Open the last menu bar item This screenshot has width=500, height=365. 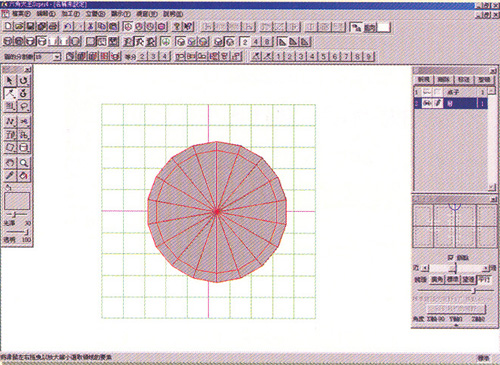point(173,14)
